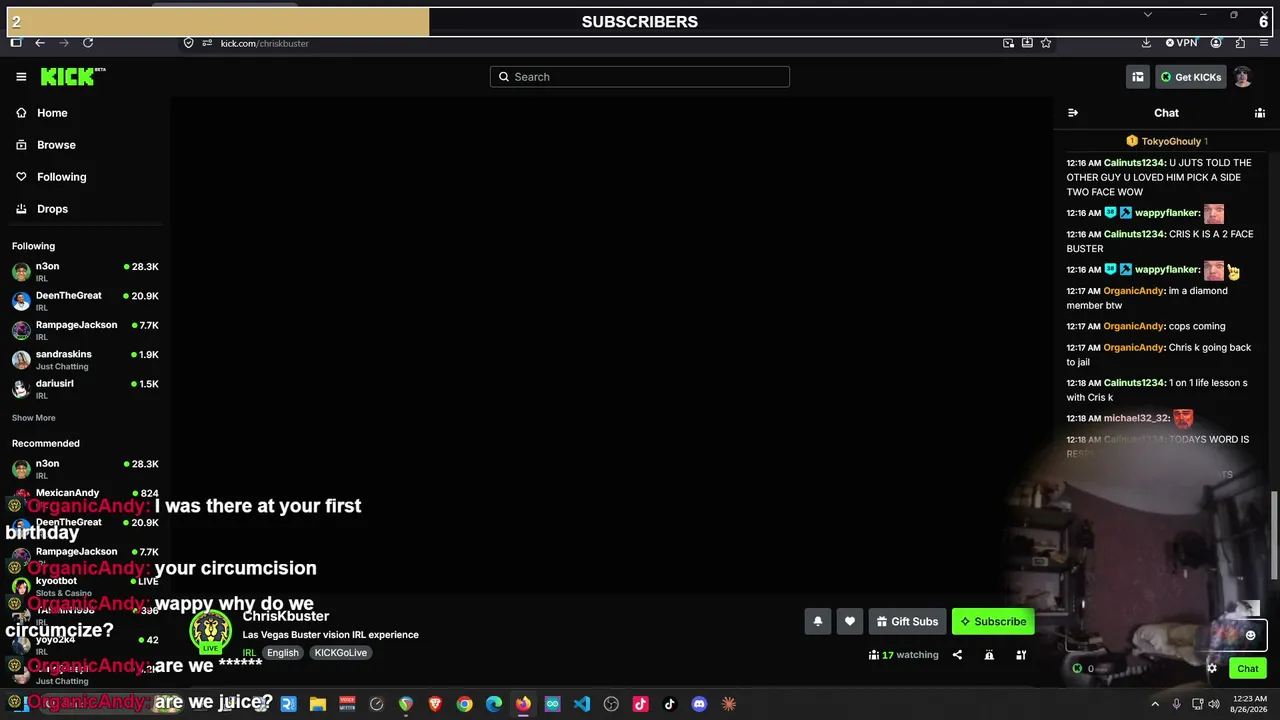Click the chat scrollbar
The width and height of the screenshot is (1280, 720).
(x=1274, y=535)
